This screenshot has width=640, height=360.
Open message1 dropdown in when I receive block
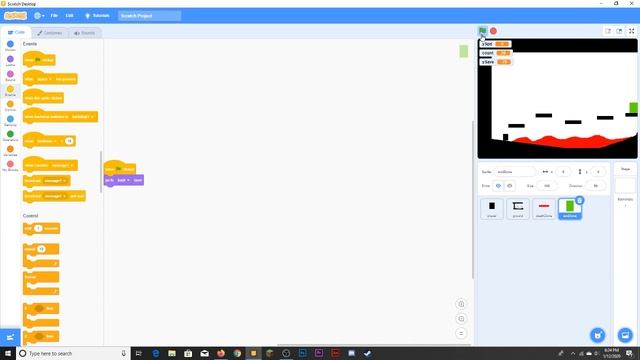(62, 165)
